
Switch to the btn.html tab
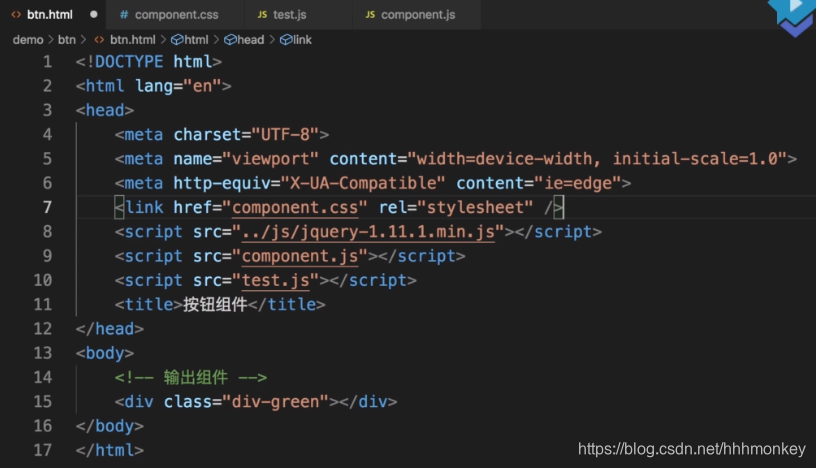pyautogui.click(x=52, y=15)
